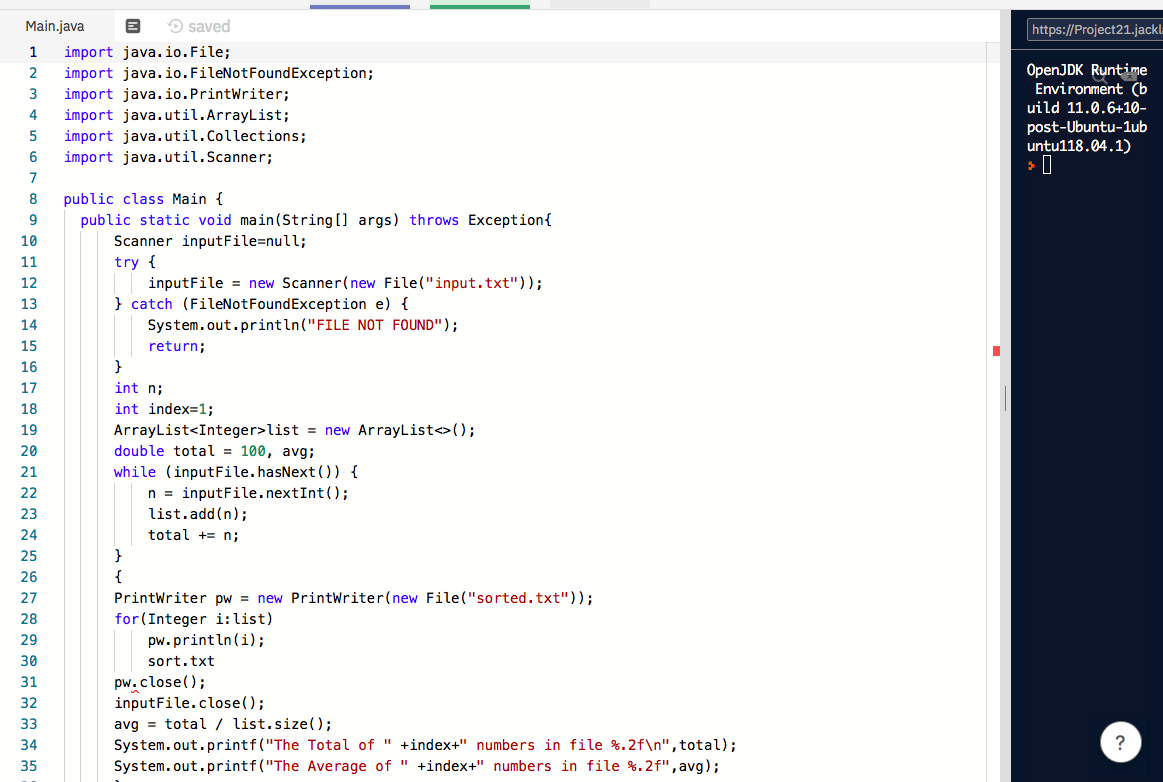Click 'list.add(n);' statement
The height and width of the screenshot is (782, 1163).
198,514
